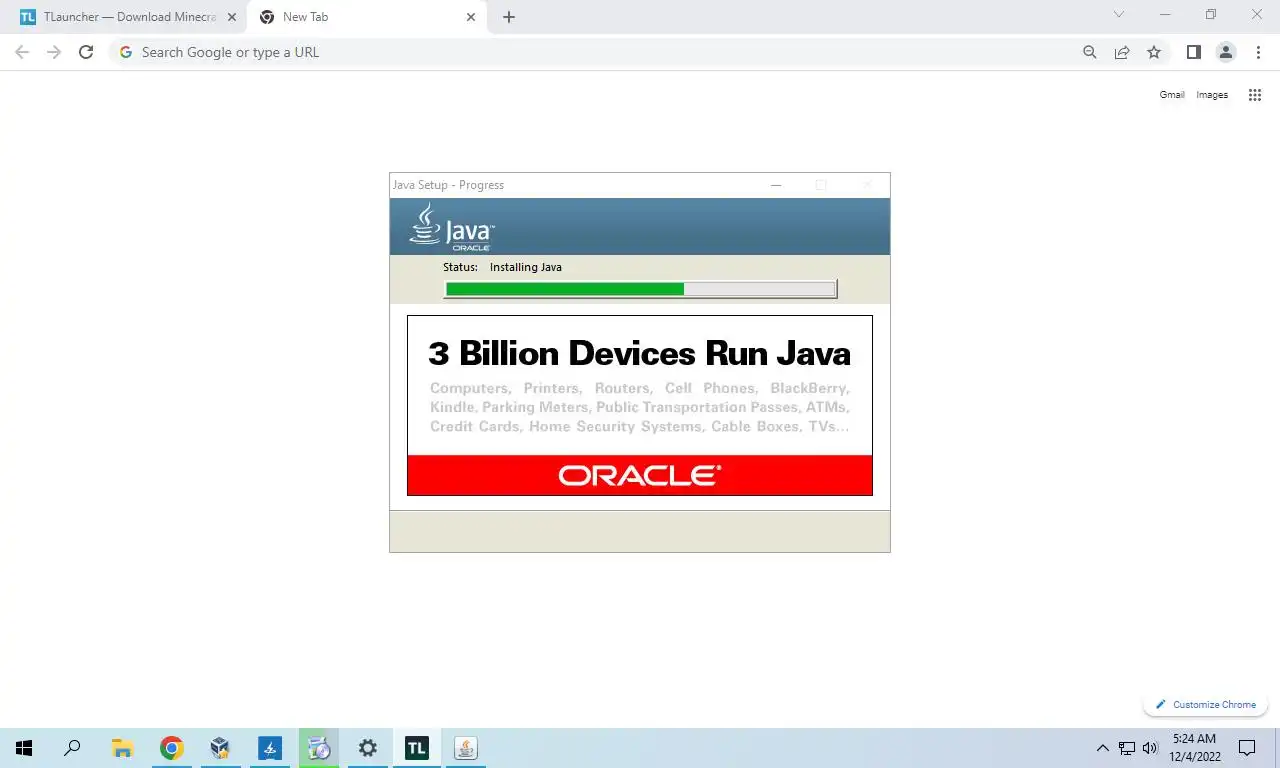Image resolution: width=1280 pixels, height=768 pixels.
Task: Open the Chrome profile avatar
Action: point(1226,52)
